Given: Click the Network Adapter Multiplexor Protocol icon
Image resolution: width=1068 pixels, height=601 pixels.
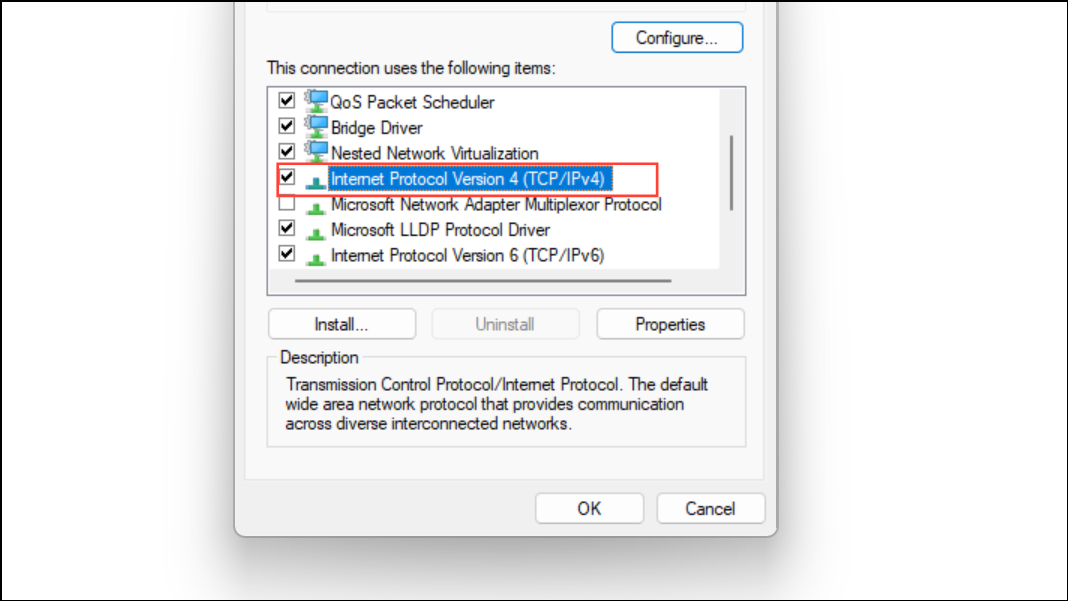Looking at the screenshot, I should pos(315,204).
